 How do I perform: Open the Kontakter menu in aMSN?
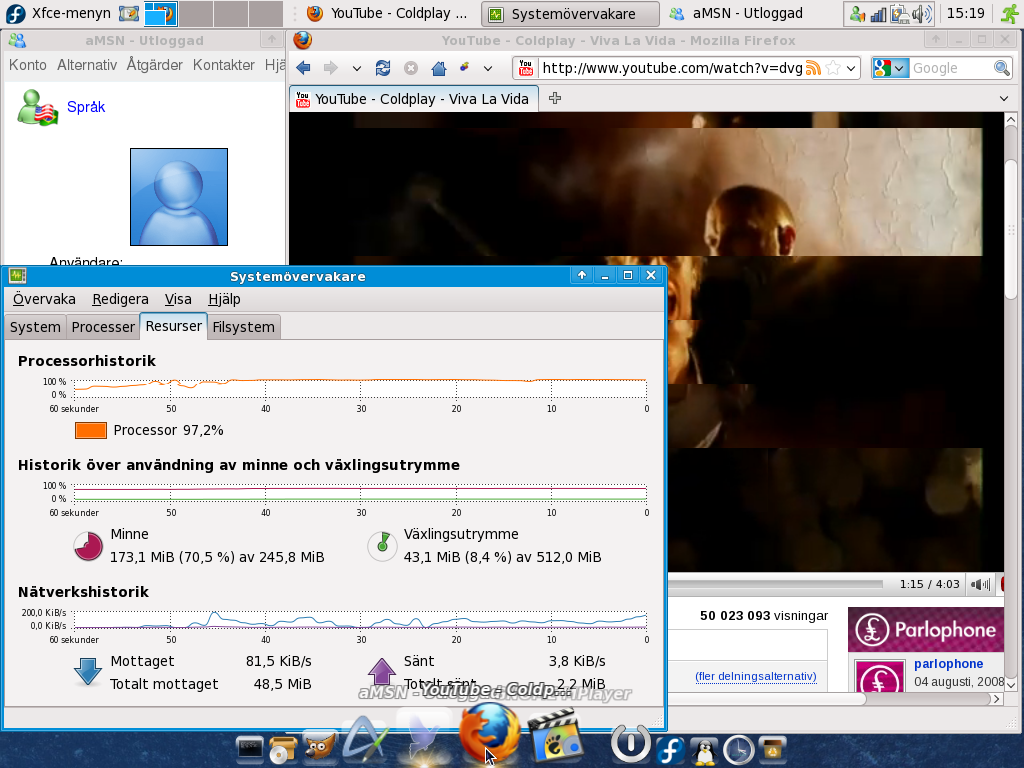223,65
